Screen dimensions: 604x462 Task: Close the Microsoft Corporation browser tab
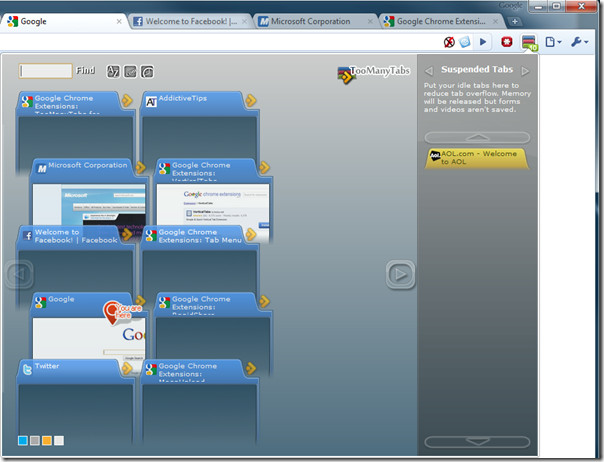(x=370, y=22)
